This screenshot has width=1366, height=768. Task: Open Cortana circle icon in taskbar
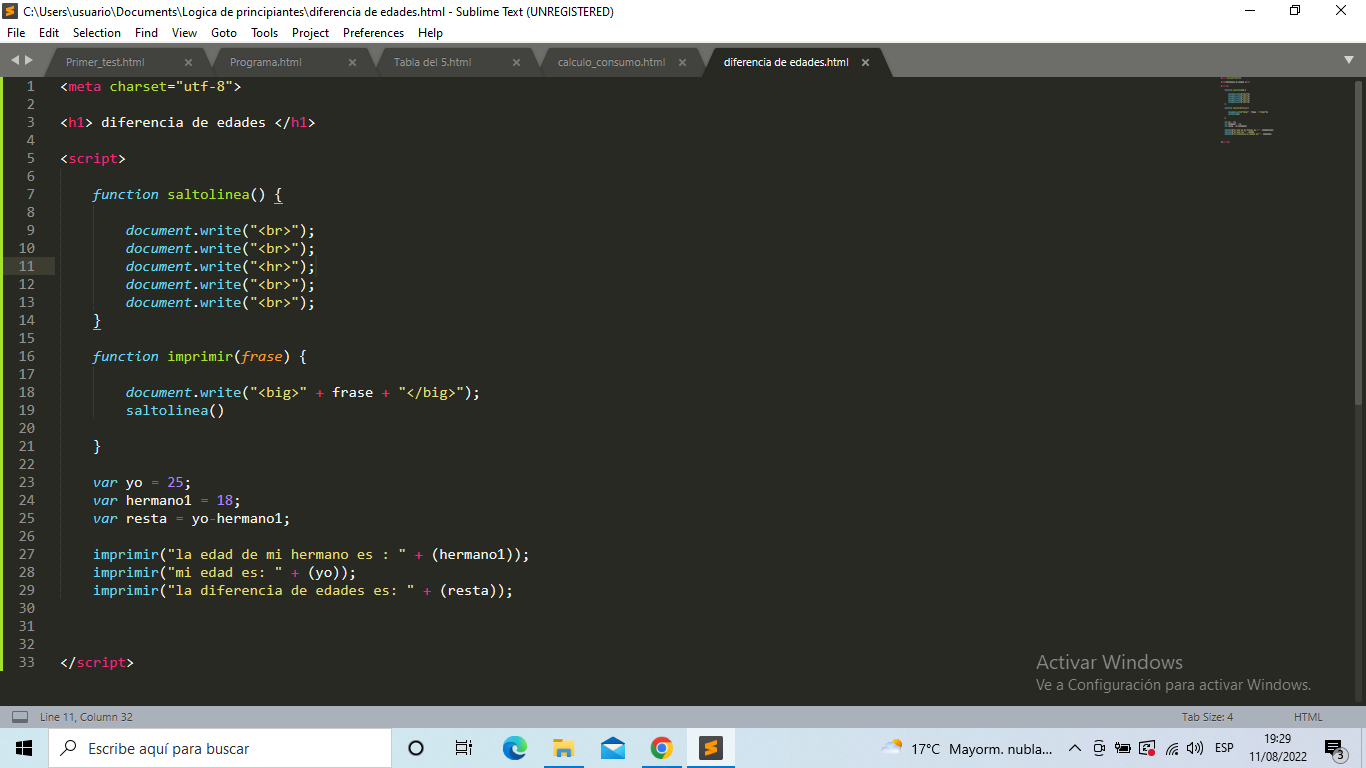point(416,748)
